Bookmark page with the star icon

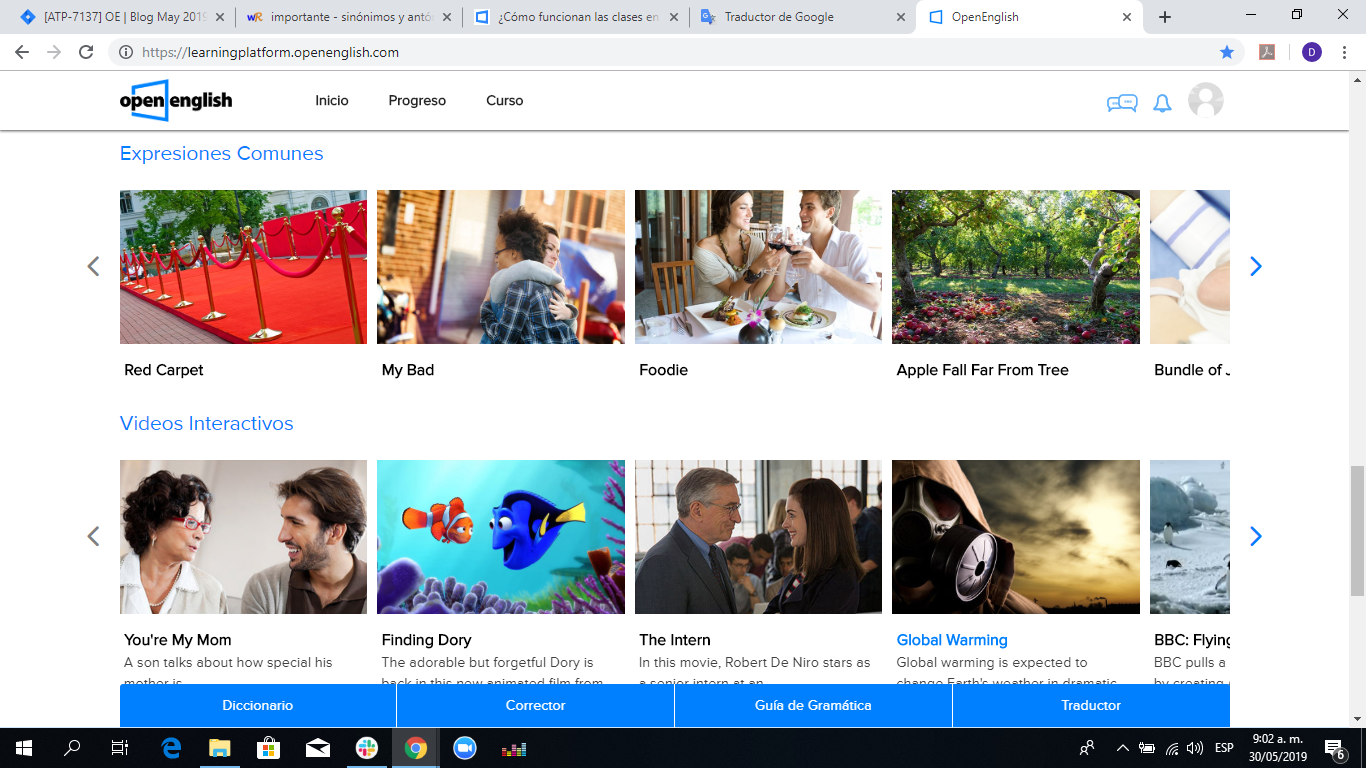tap(1227, 52)
